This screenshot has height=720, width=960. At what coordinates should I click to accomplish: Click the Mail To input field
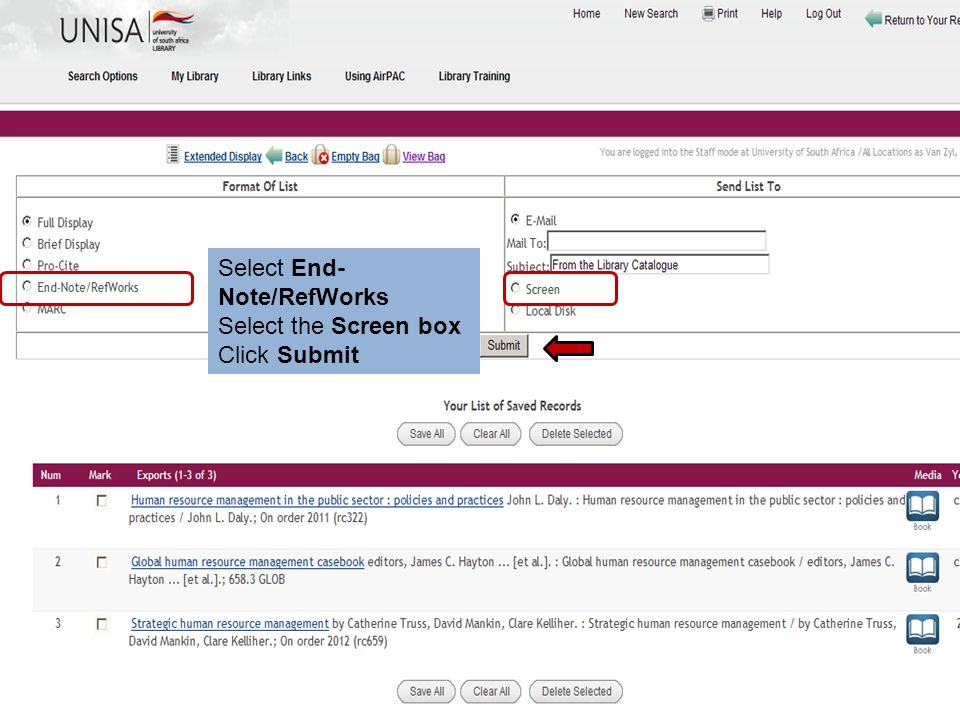point(656,241)
